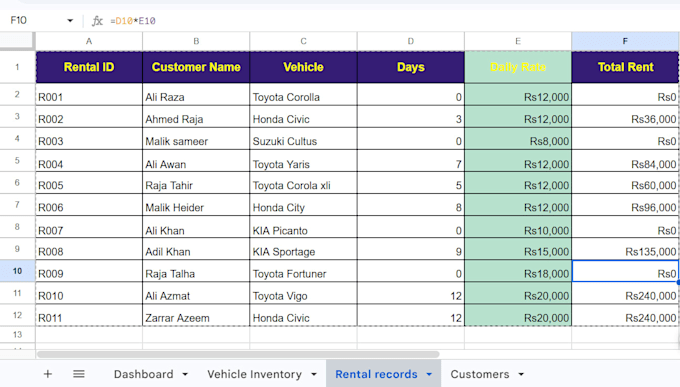Screen dimensions: 680x387
Task: Select cell Ahmed Raja
Action: [196, 117]
